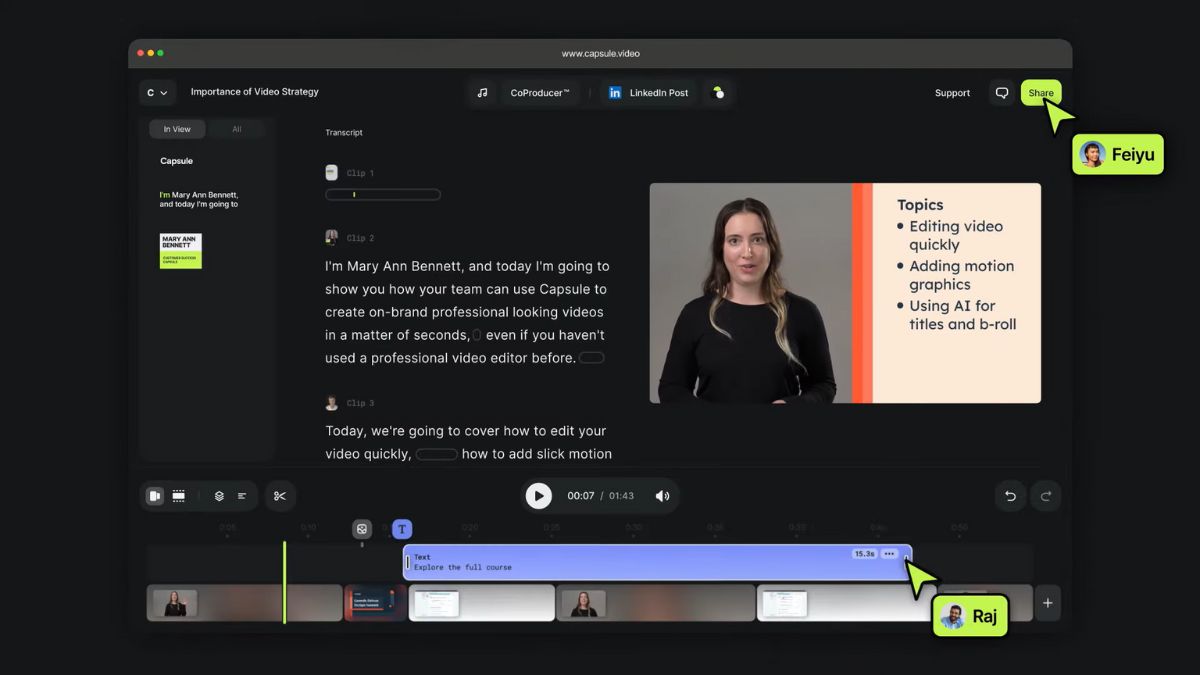1200x675 pixels.
Task: Select the caption overlay in sidebar
Action: (x=199, y=199)
